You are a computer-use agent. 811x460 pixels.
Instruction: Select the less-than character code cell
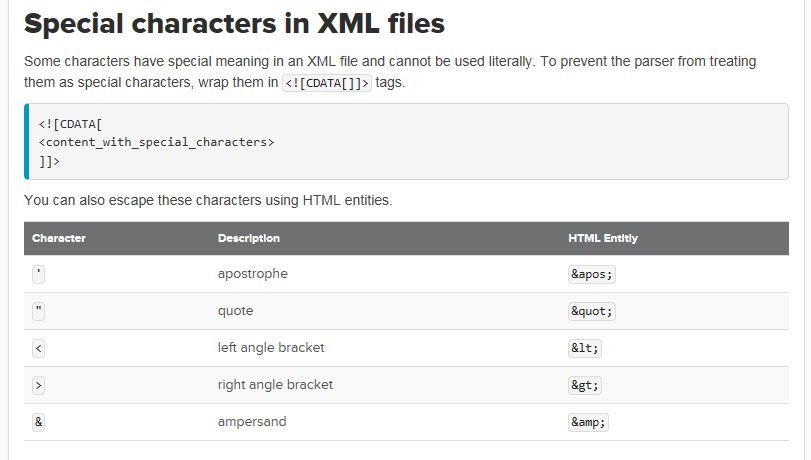(39, 348)
